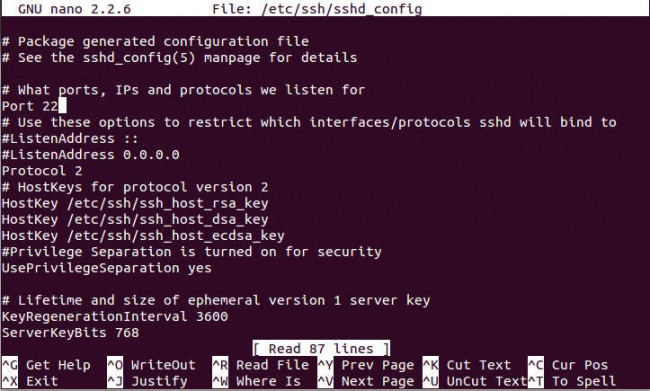Select the ^T To Spell shortcut
This screenshot has width=650, height=391.
(572, 381)
